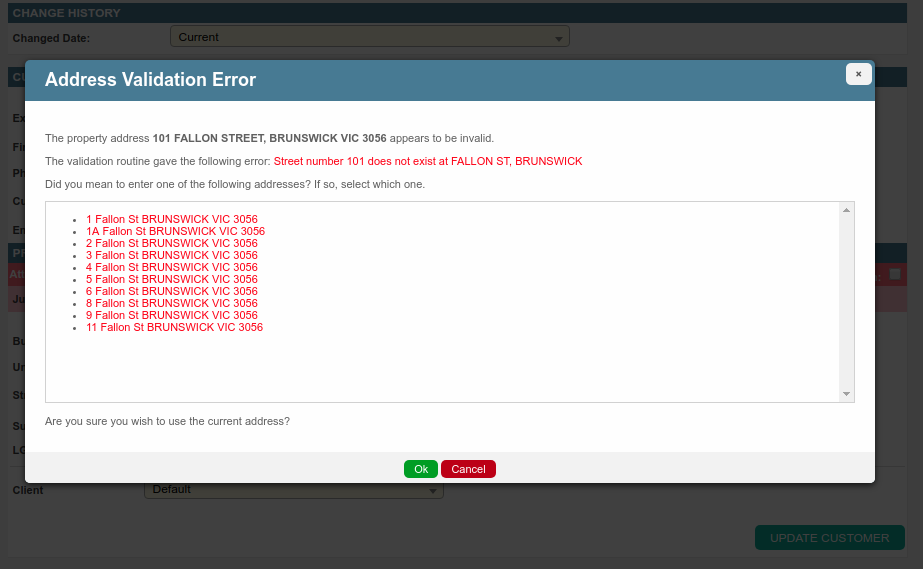Screen dimensions: 923x569
Task: Select 1 Fallon St BRUNSWICK address
Action: coord(171,219)
